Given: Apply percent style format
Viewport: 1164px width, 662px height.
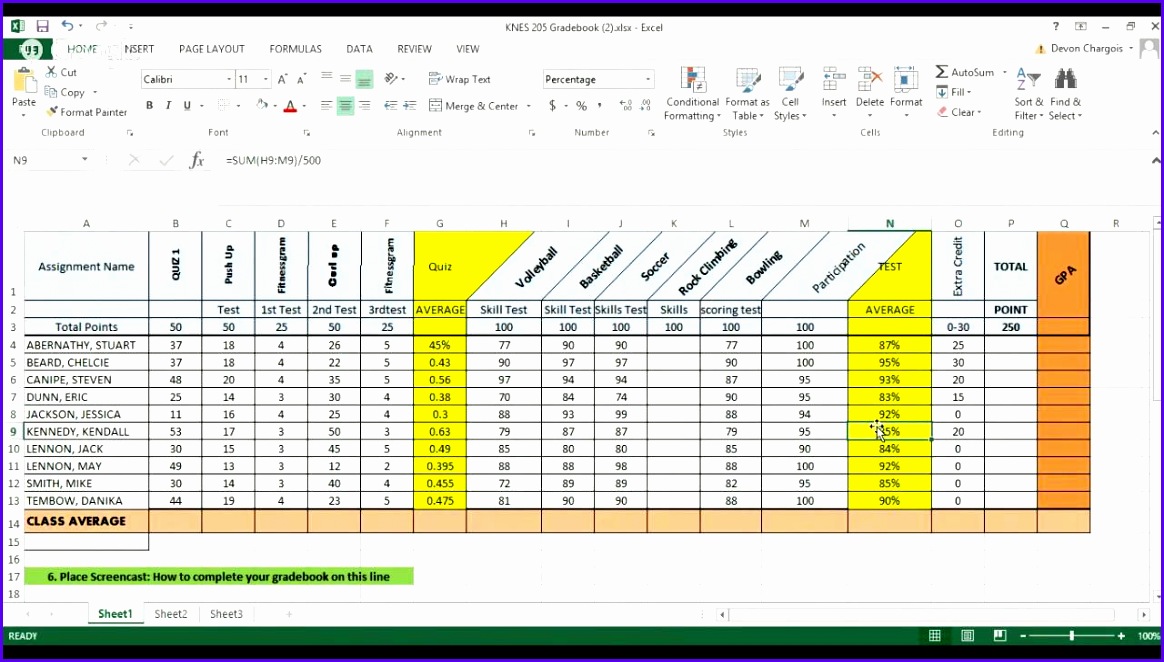Looking at the screenshot, I should click(581, 105).
